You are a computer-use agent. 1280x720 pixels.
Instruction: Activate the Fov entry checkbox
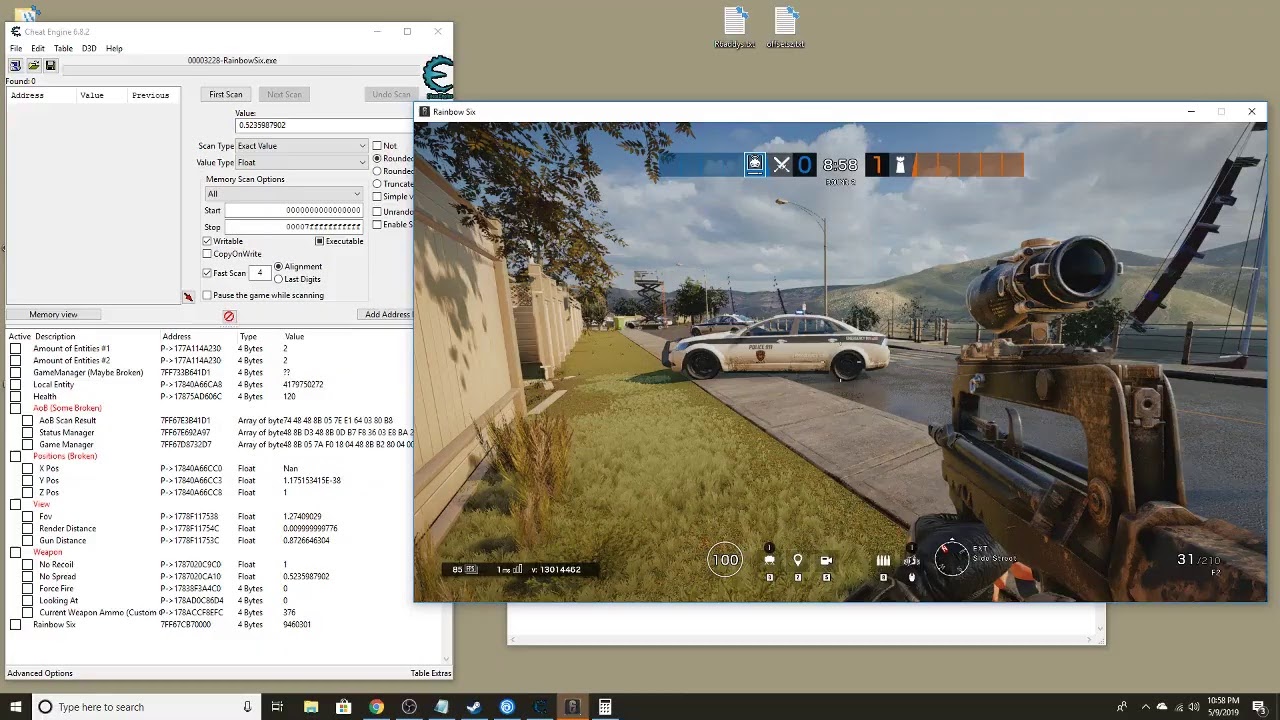click(28, 516)
